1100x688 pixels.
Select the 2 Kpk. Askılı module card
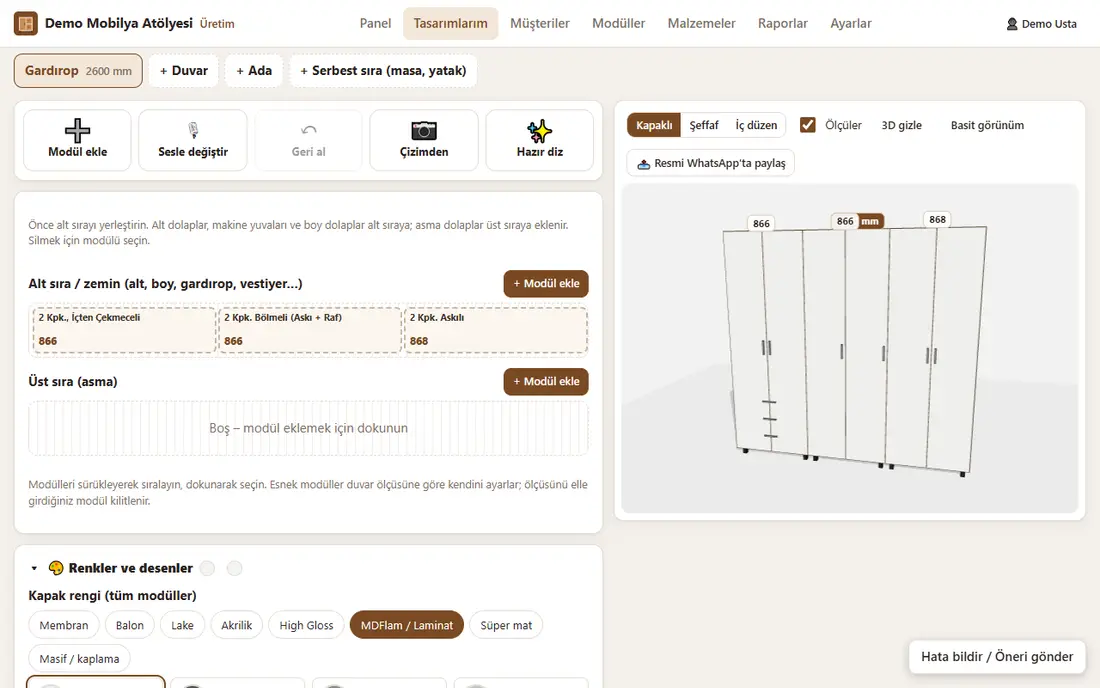[495, 330]
